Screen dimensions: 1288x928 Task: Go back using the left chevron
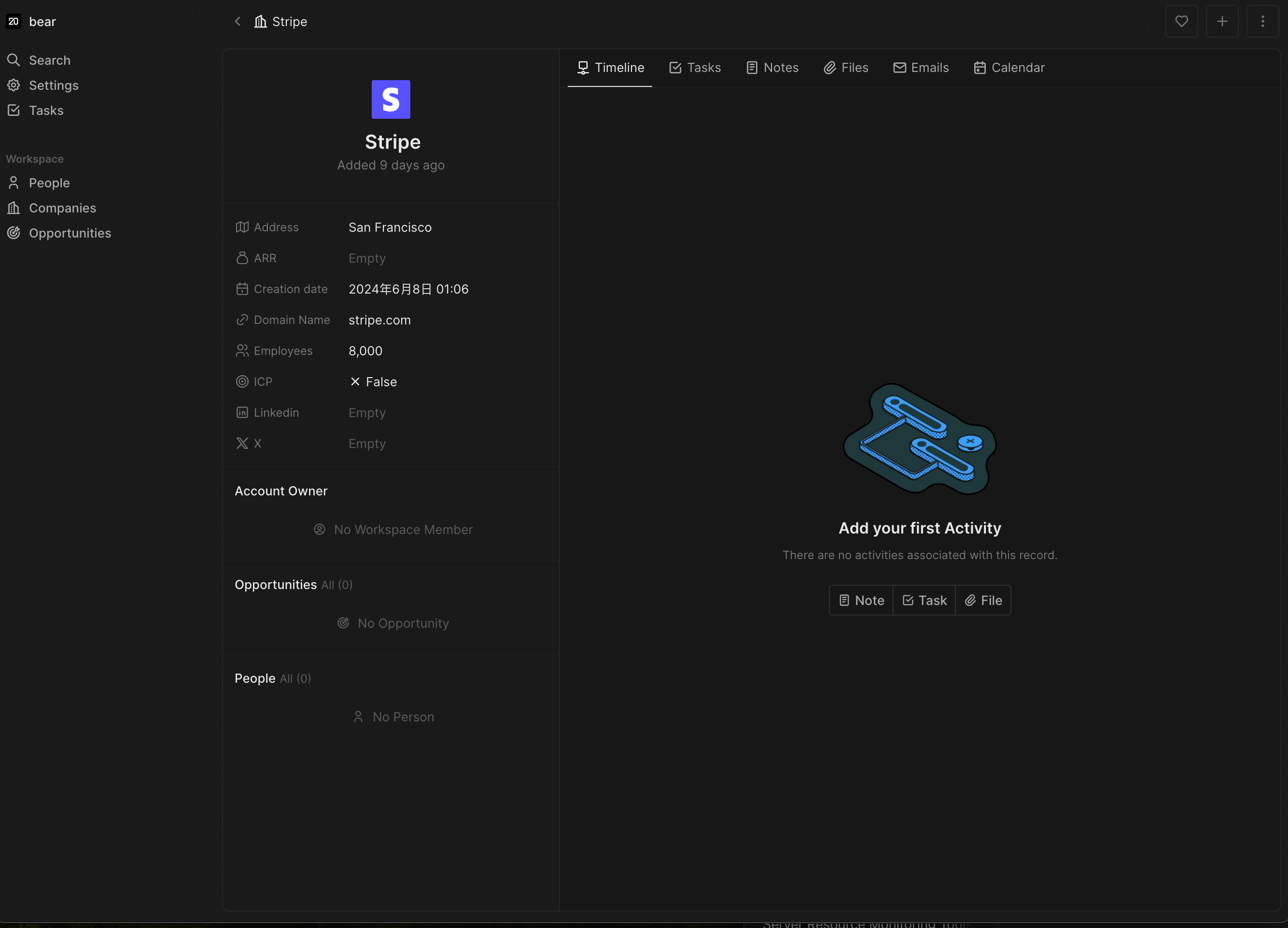coord(238,22)
